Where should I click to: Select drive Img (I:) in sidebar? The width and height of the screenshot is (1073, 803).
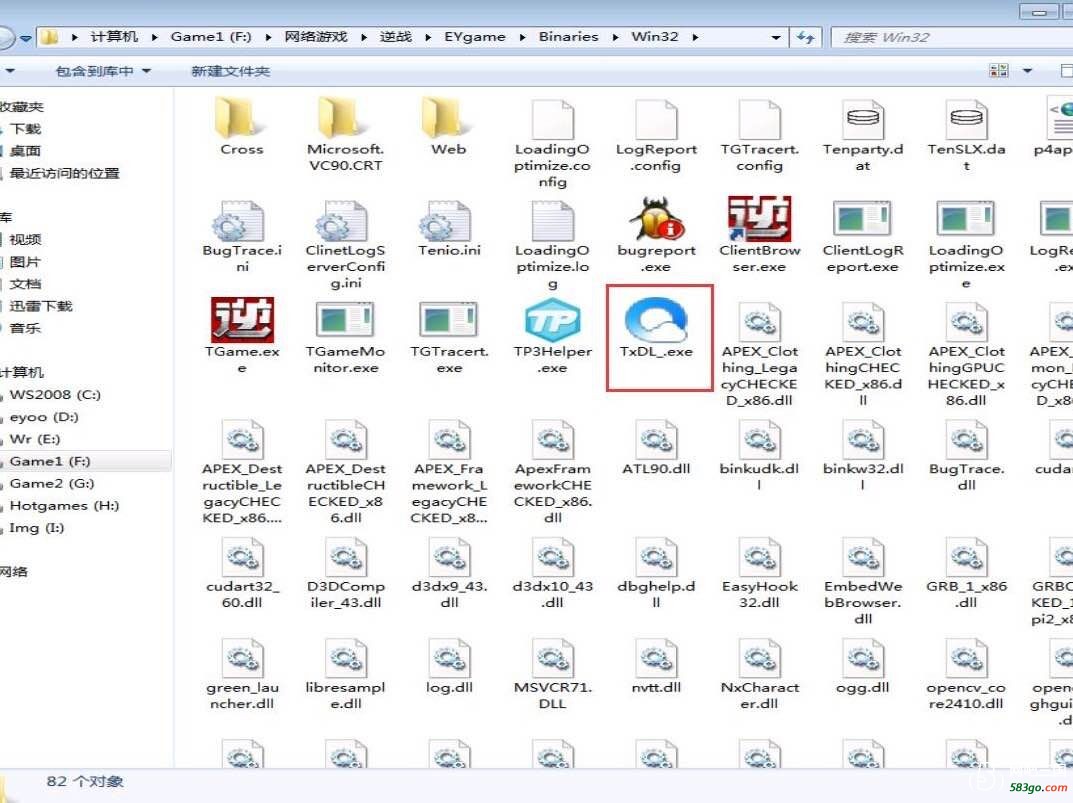[x=37, y=528]
